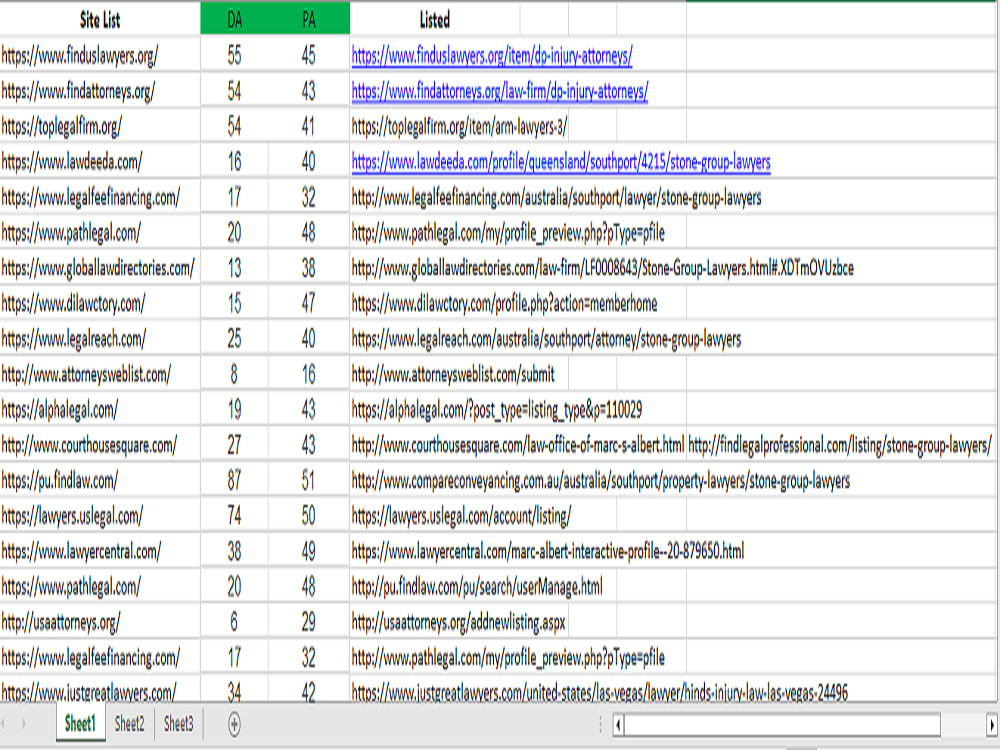Select the http://www.courthousesquare.com/ site cell
Viewport: 1000px width, 750px height.
[x=99, y=445]
